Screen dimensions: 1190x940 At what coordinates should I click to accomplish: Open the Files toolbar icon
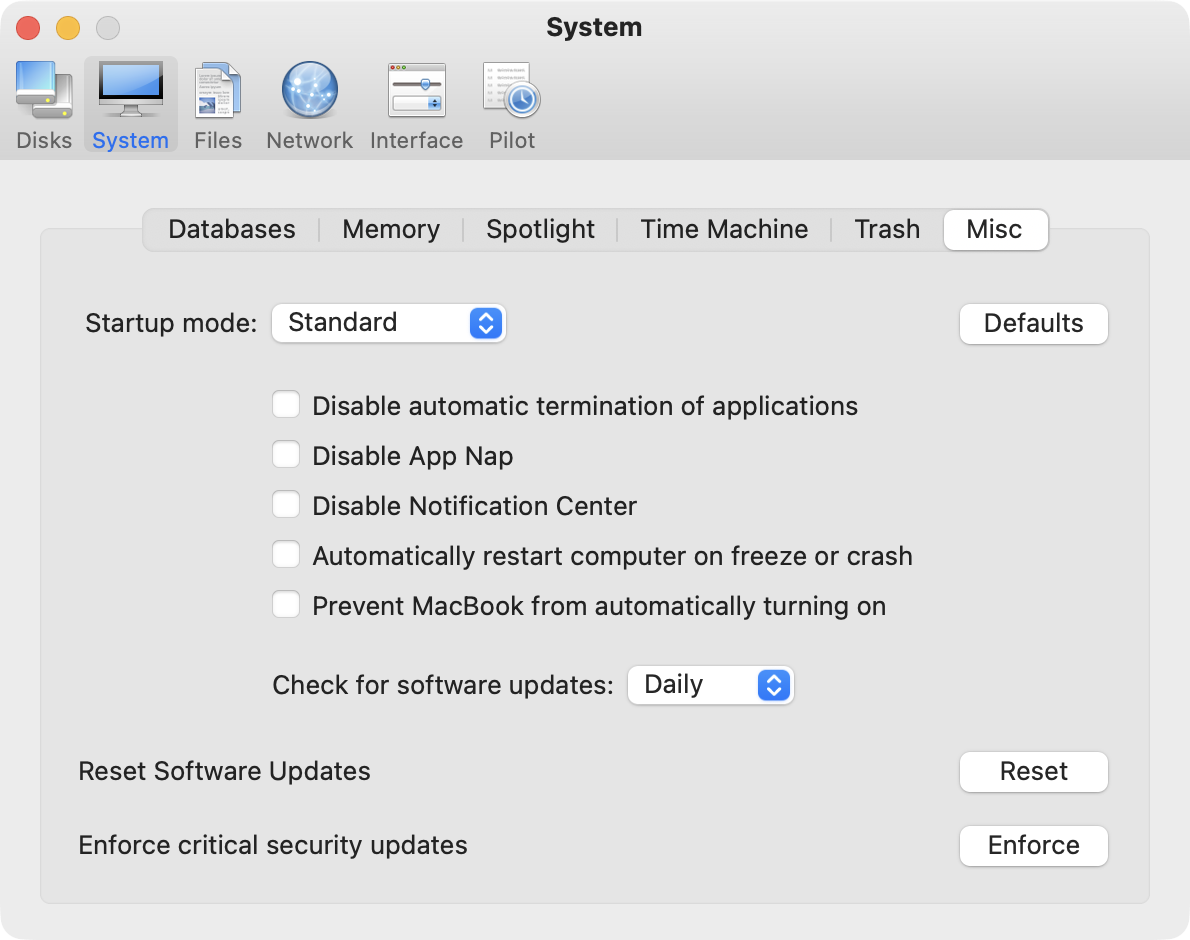(218, 91)
